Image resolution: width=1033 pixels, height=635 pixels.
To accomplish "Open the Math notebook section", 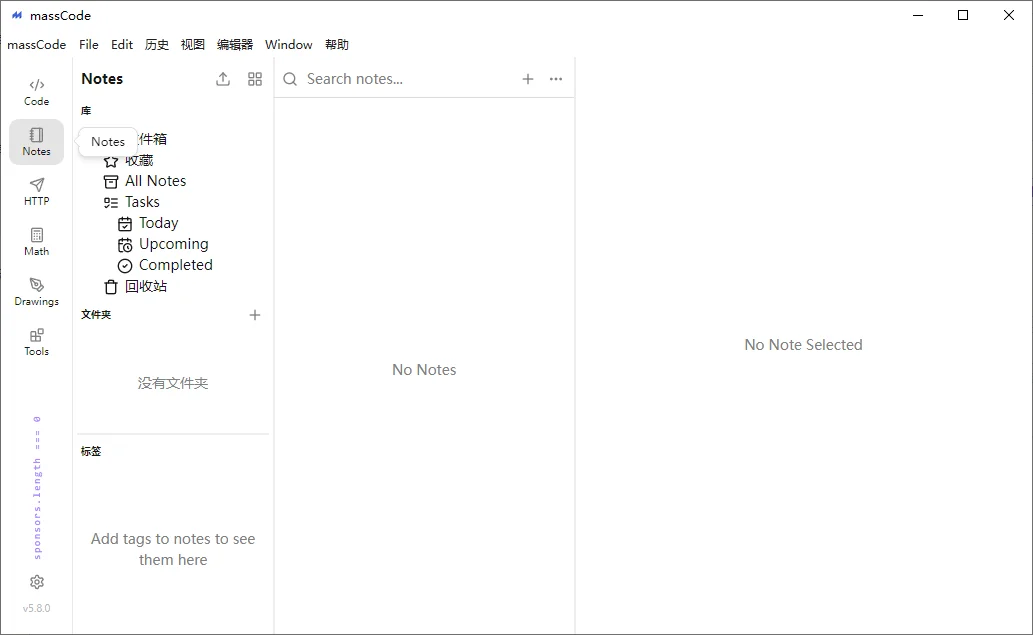I will [36, 242].
